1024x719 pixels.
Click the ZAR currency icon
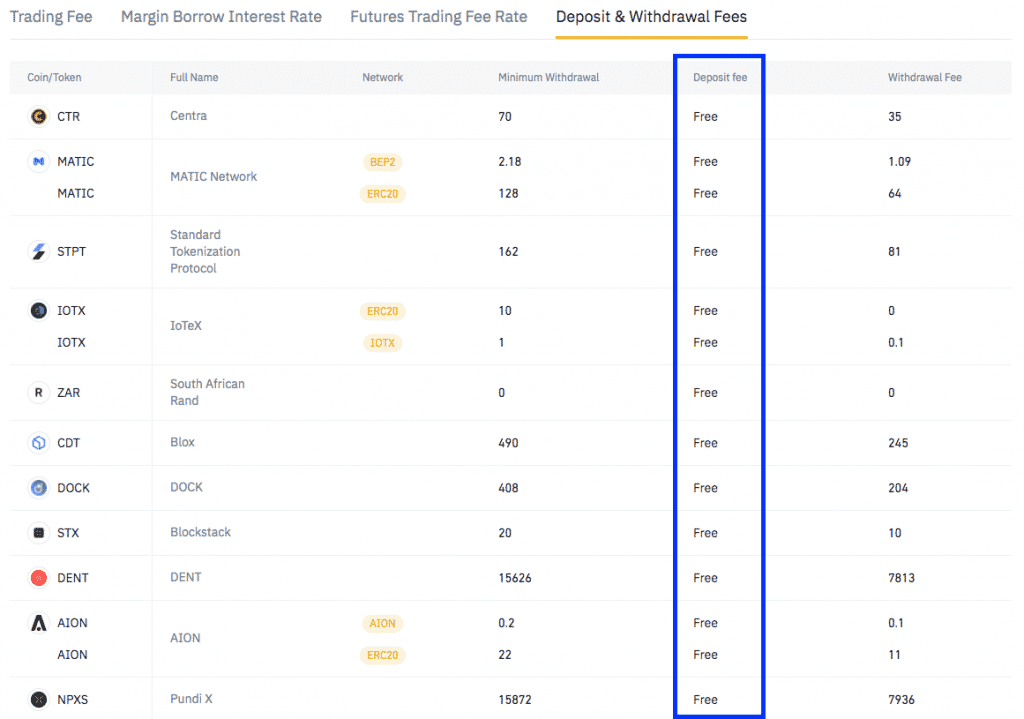point(39,392)
